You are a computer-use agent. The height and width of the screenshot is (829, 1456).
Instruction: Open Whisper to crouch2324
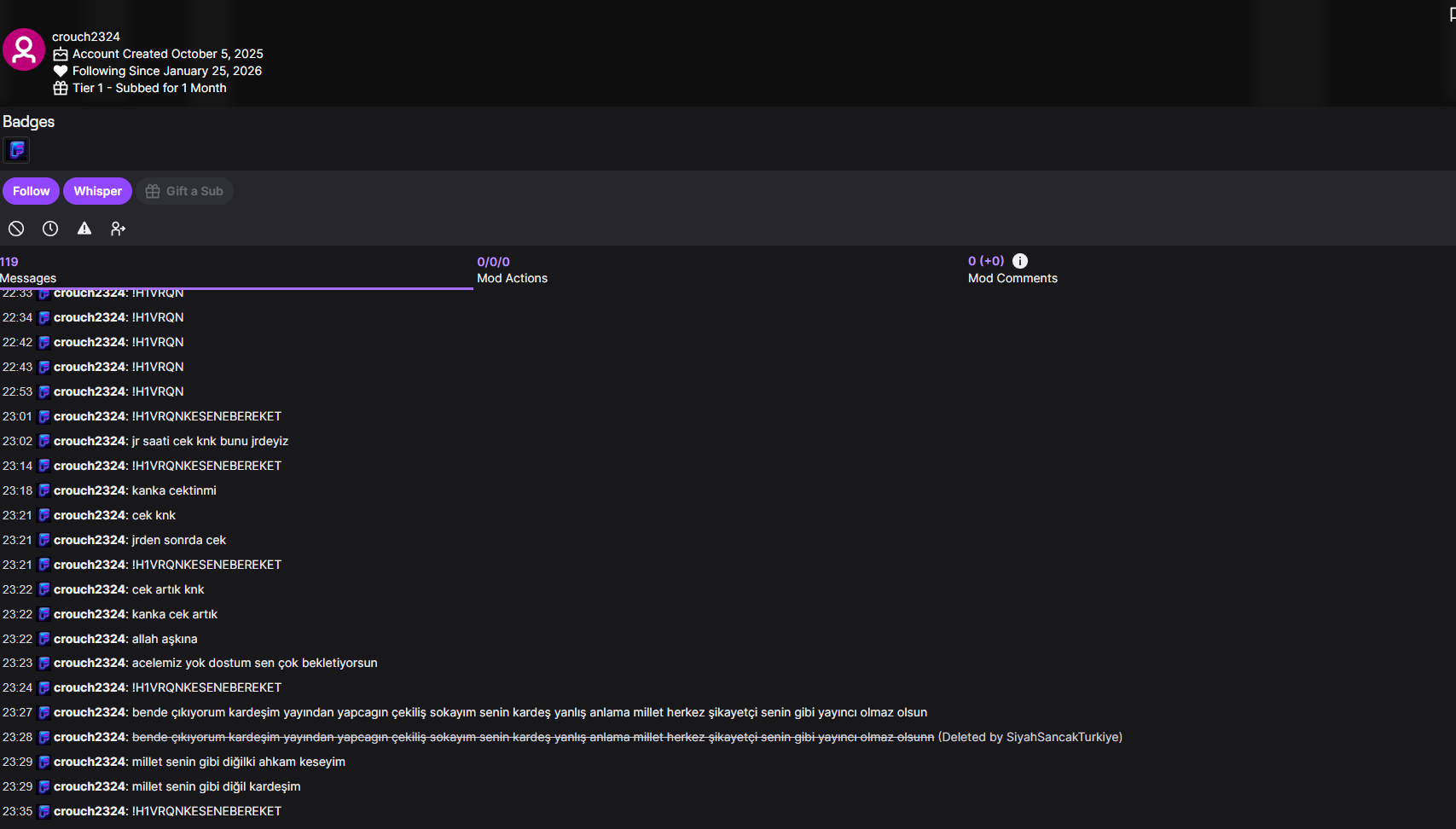pos(97,191)
